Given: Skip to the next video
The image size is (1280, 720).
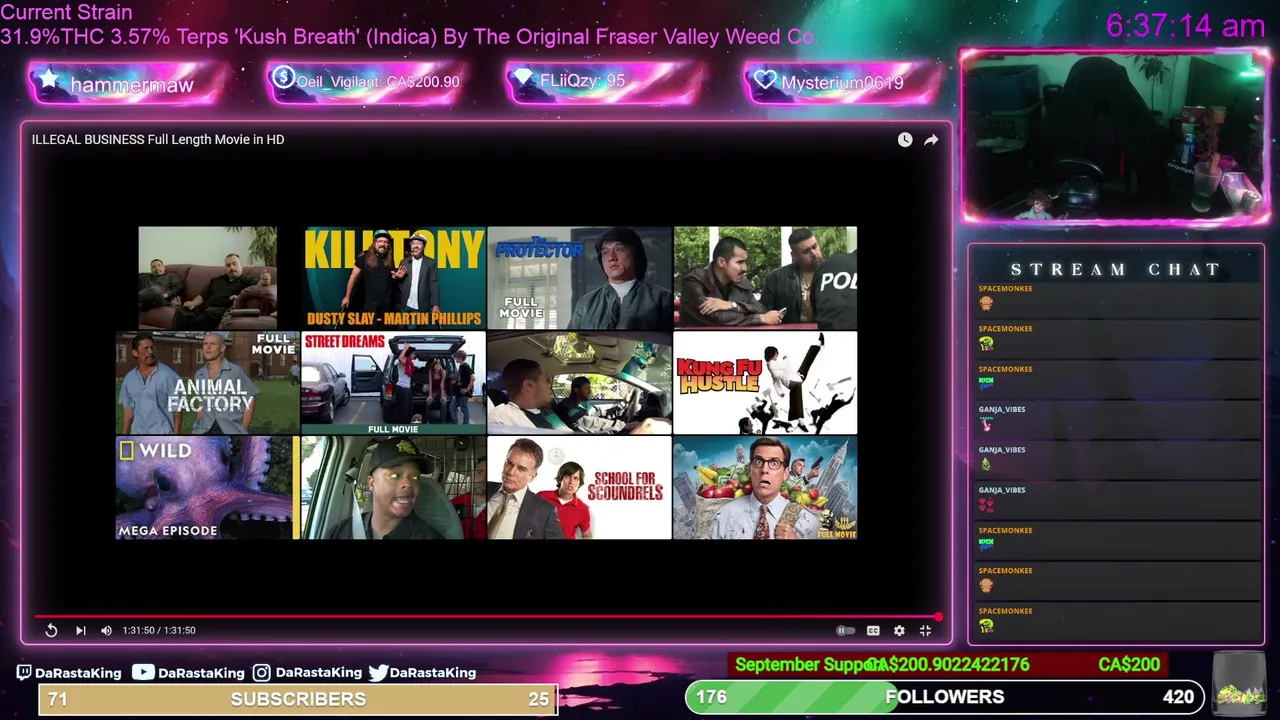Looking at the screenshot, I should [81, 630].
